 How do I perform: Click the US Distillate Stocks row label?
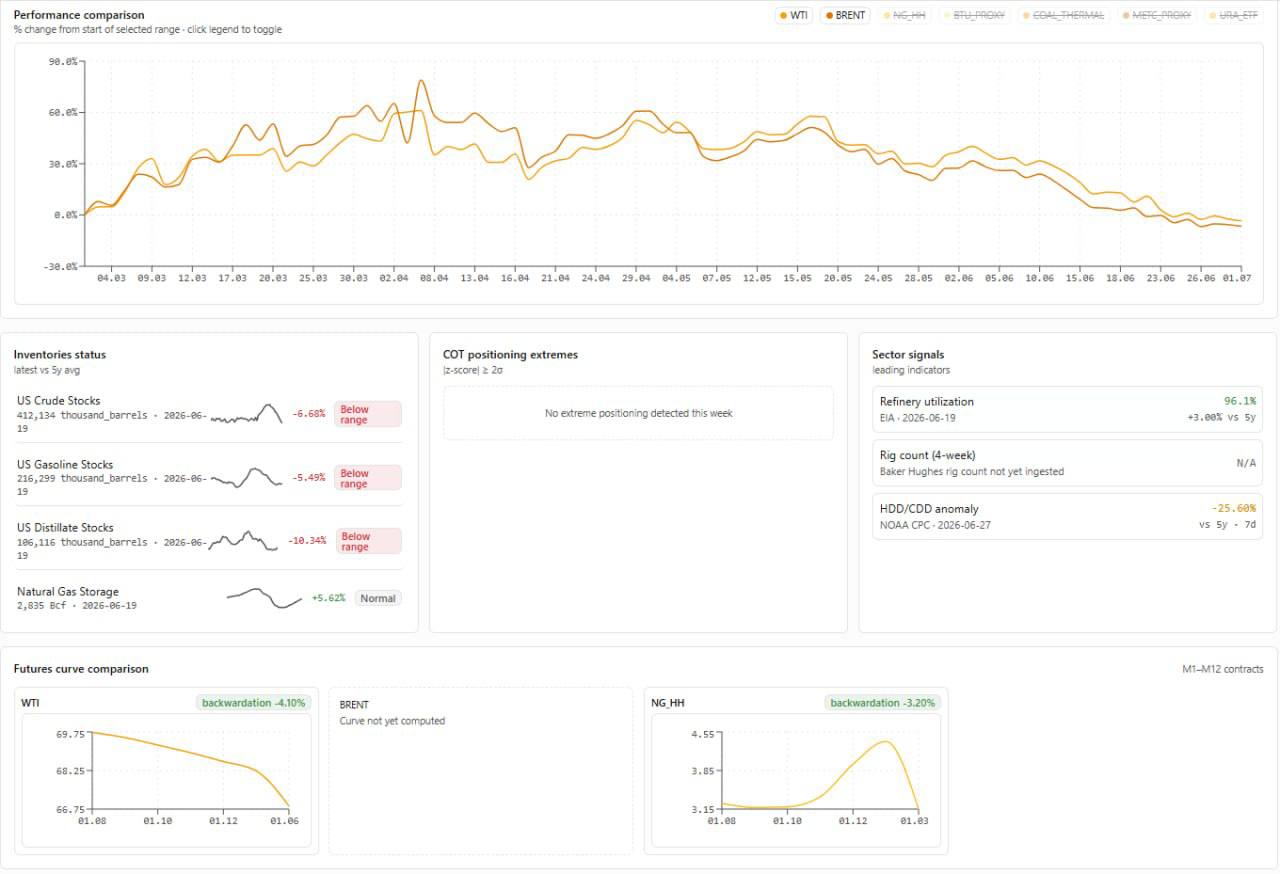[x=65, y=527]
